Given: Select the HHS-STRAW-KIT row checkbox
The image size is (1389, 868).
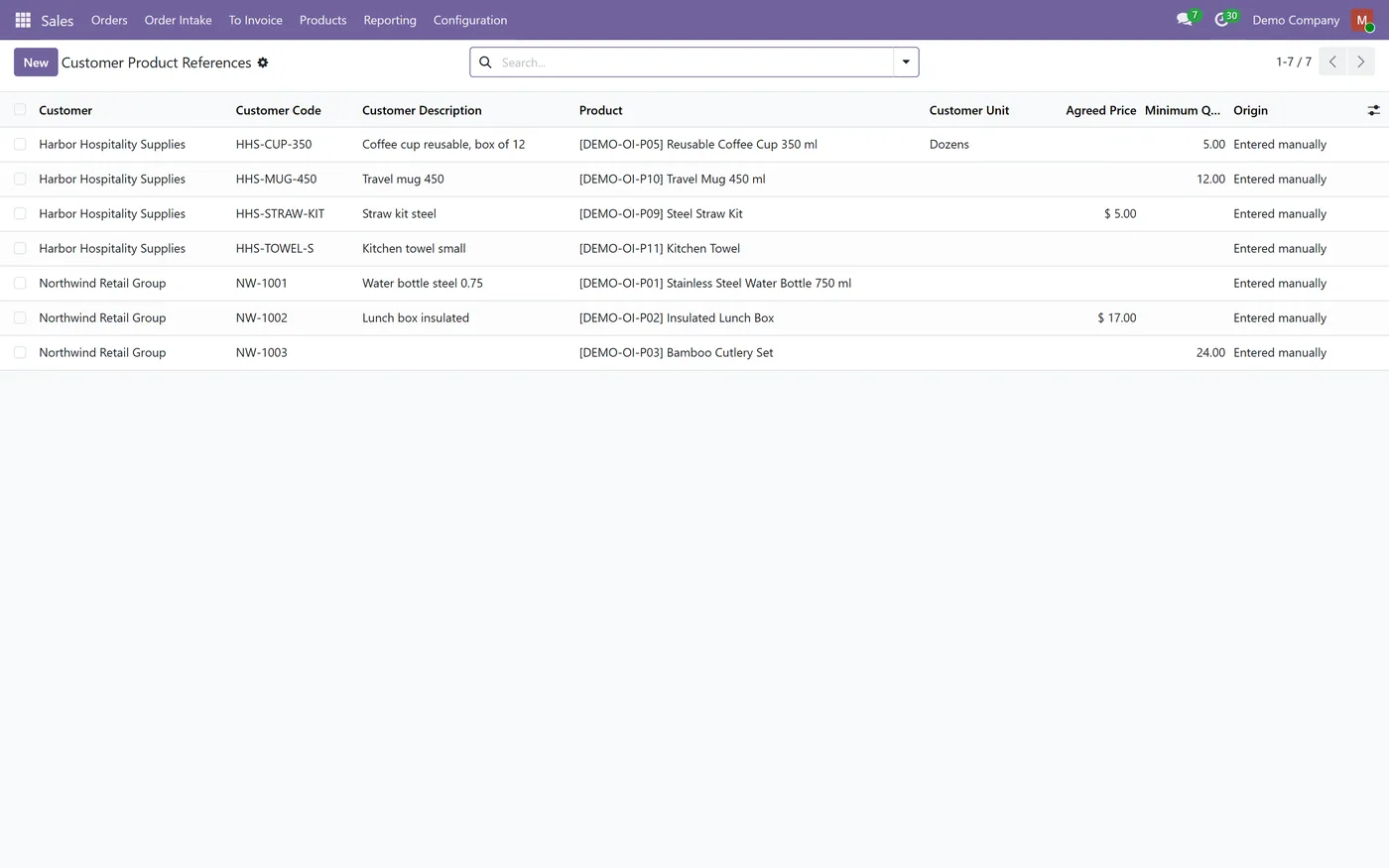Looking at the screenshot, I should (20, 214).
